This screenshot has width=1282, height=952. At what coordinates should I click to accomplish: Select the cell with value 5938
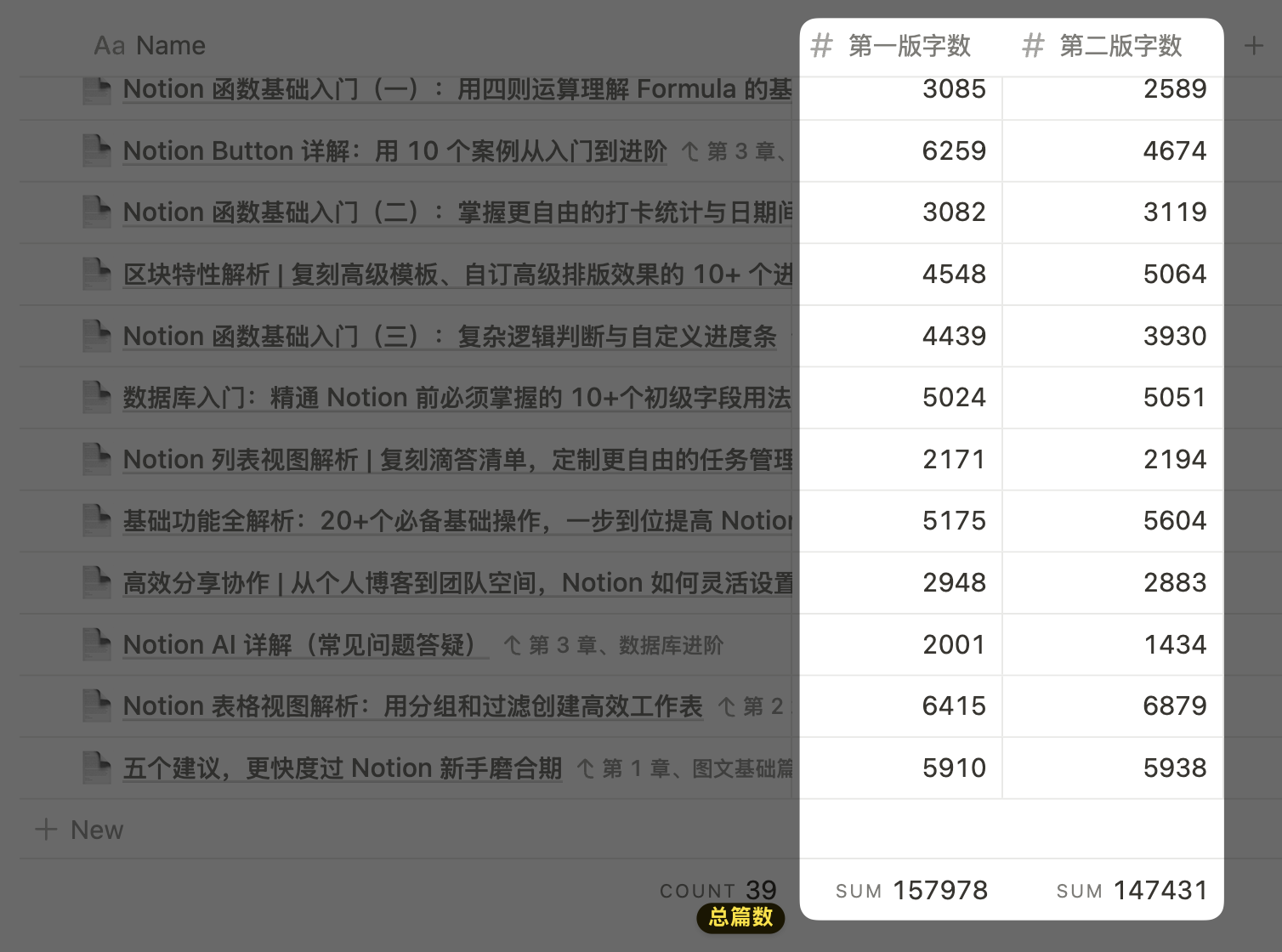(x=1113, y=768)
